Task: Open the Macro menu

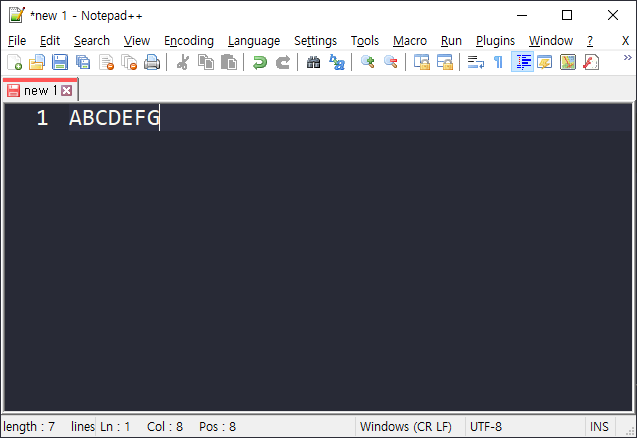Action: click(410, 41)
